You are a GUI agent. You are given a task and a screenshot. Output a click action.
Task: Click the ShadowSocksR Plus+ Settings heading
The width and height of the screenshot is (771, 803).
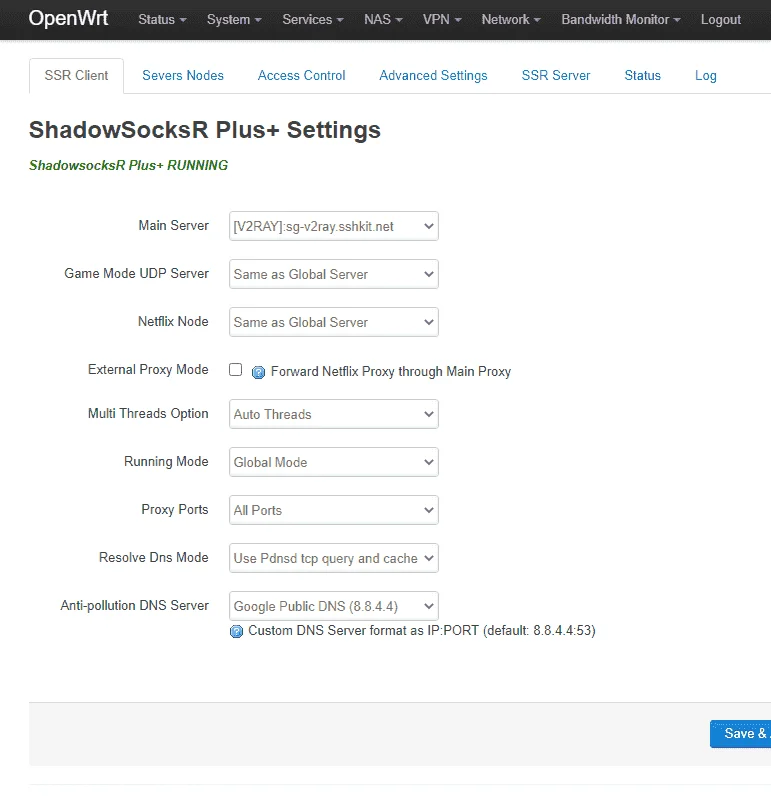205,130
